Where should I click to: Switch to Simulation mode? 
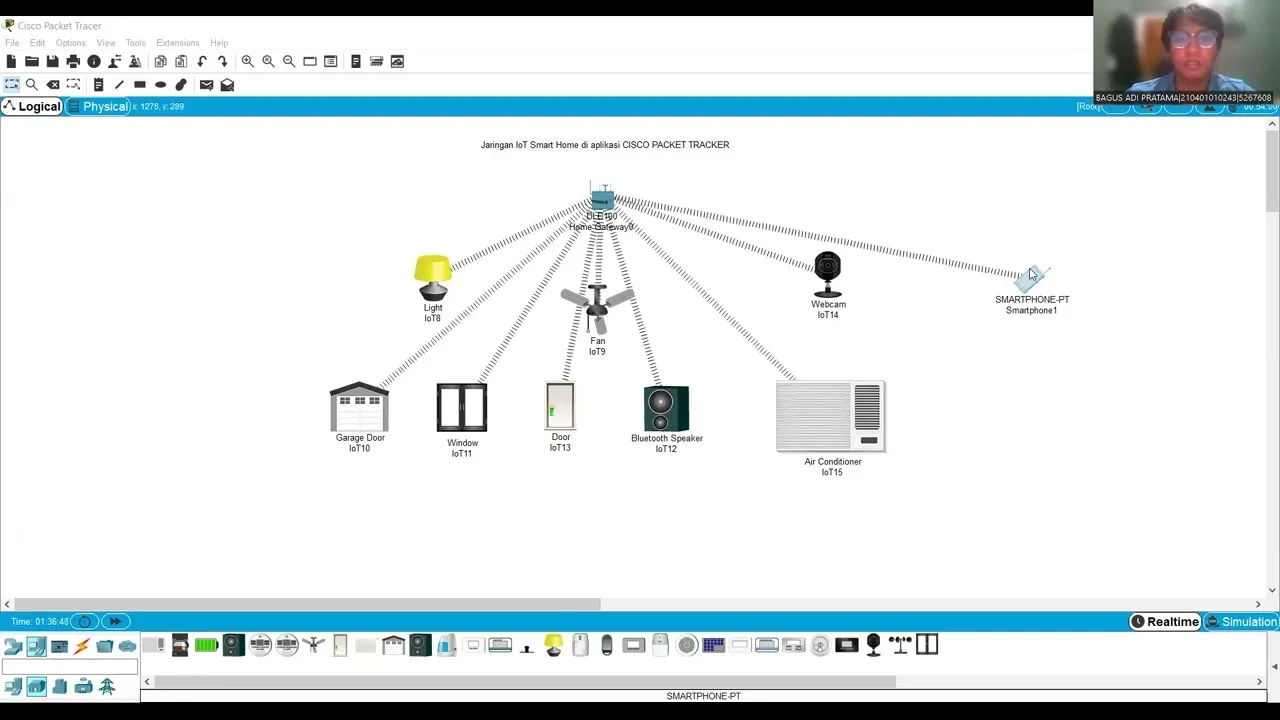[x=1241, y=622]
